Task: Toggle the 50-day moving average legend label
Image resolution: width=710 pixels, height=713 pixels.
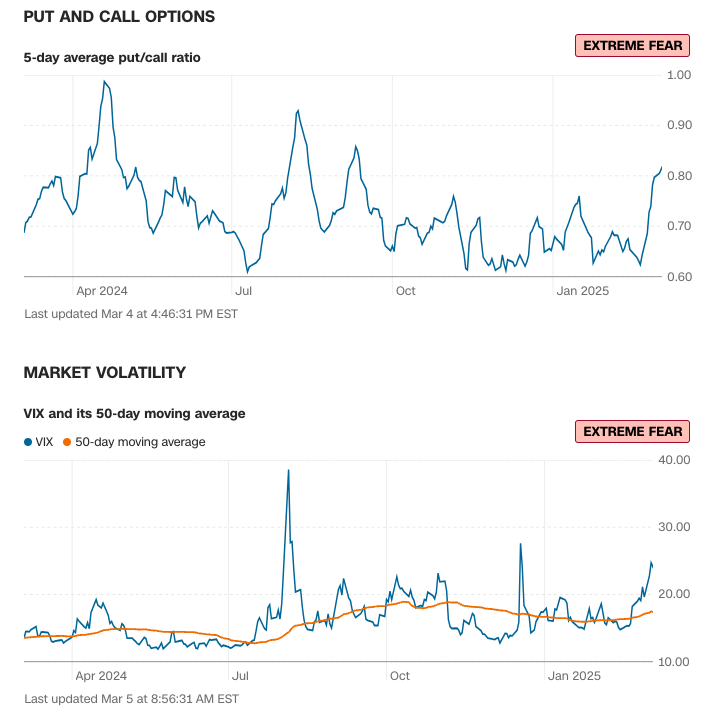Action: tap(140, 442)
